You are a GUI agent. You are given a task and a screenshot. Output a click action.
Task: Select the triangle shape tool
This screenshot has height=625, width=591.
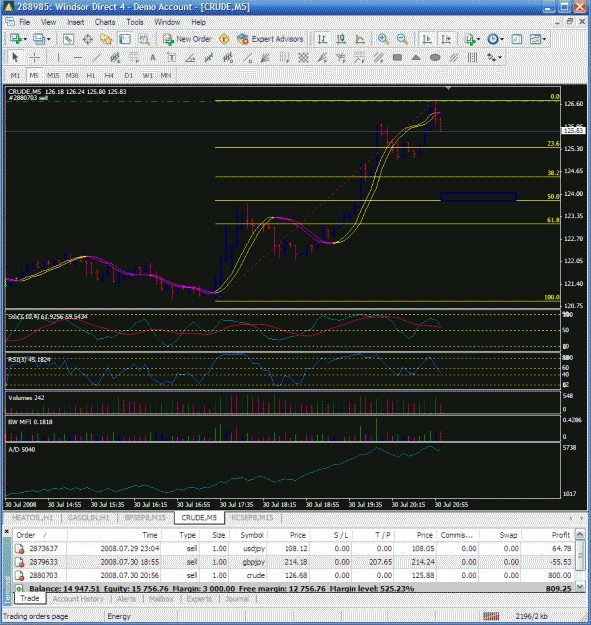tap(416, 58)
